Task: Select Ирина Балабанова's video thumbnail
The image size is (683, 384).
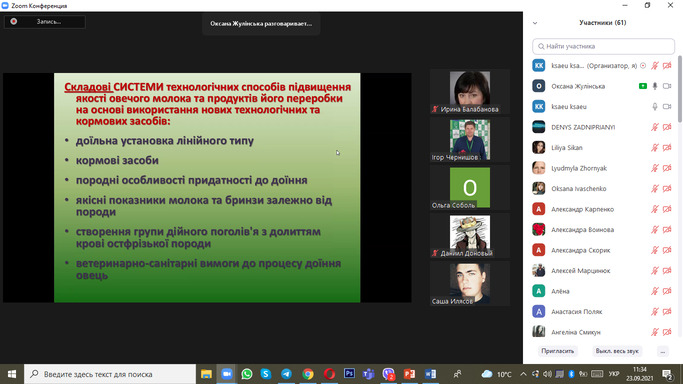Action: tap(470, 92)
